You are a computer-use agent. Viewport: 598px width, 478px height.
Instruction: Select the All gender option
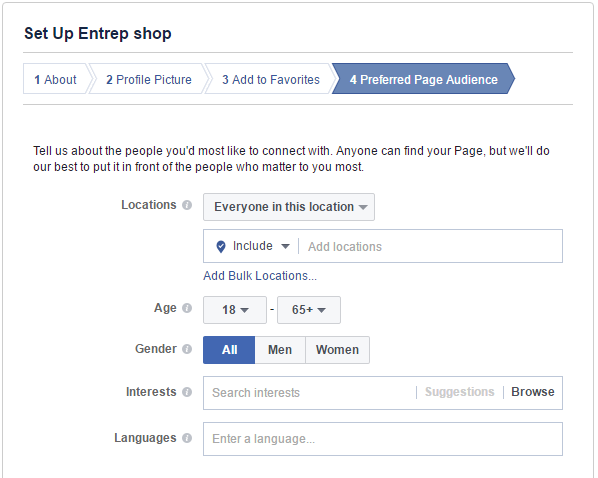pyautogui.click(x=229, y=350)
